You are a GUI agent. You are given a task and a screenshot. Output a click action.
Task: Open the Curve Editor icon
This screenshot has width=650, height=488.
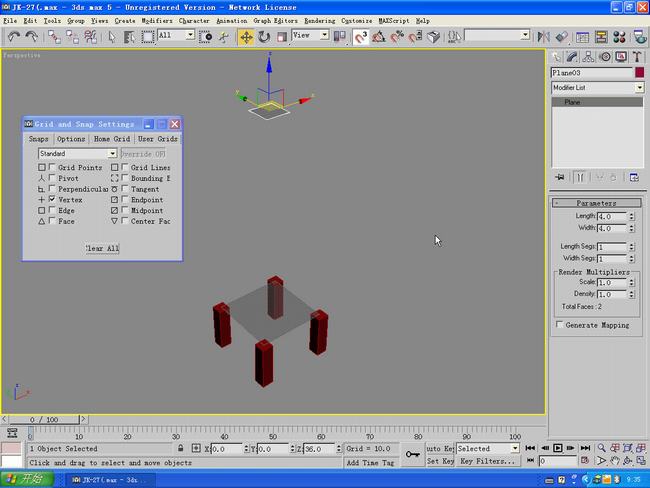click(x=582, y=37)
